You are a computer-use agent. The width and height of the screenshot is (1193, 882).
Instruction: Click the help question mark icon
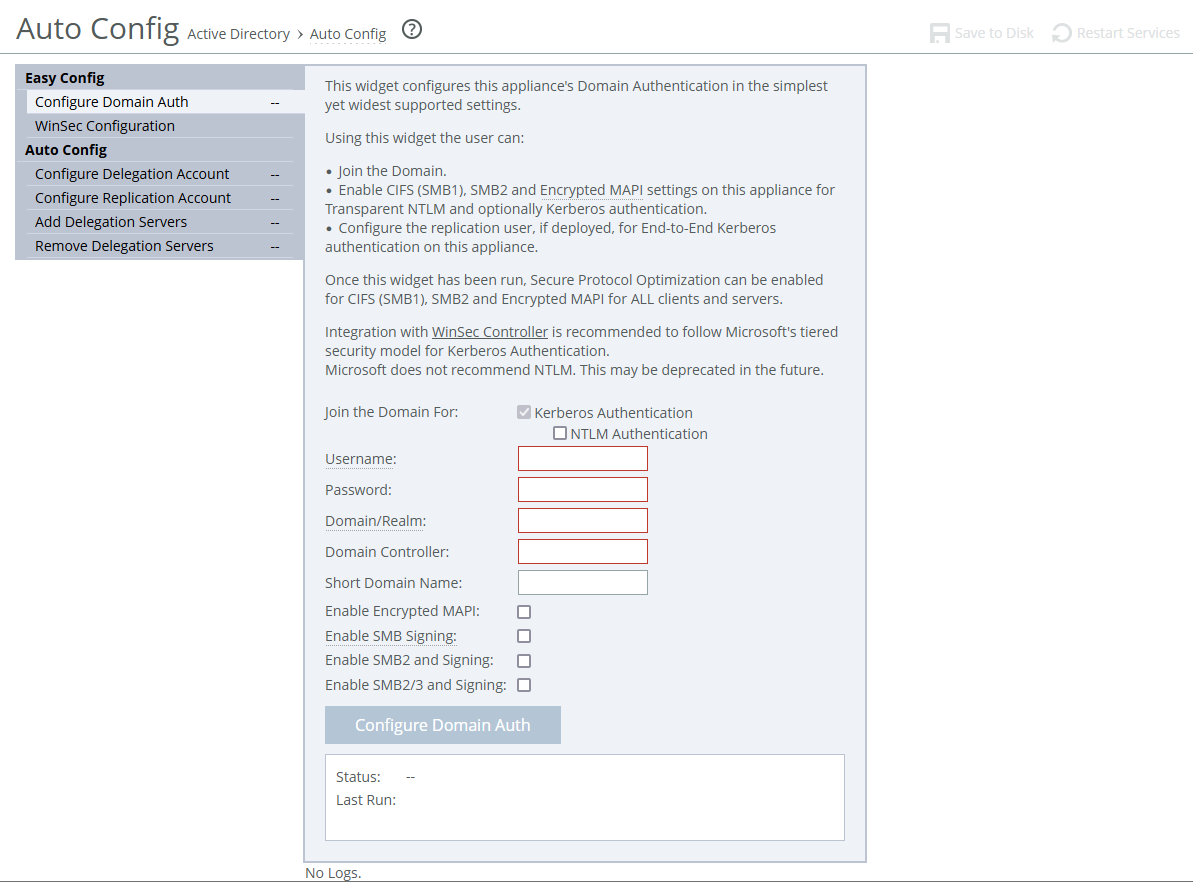tap(411, 30)
